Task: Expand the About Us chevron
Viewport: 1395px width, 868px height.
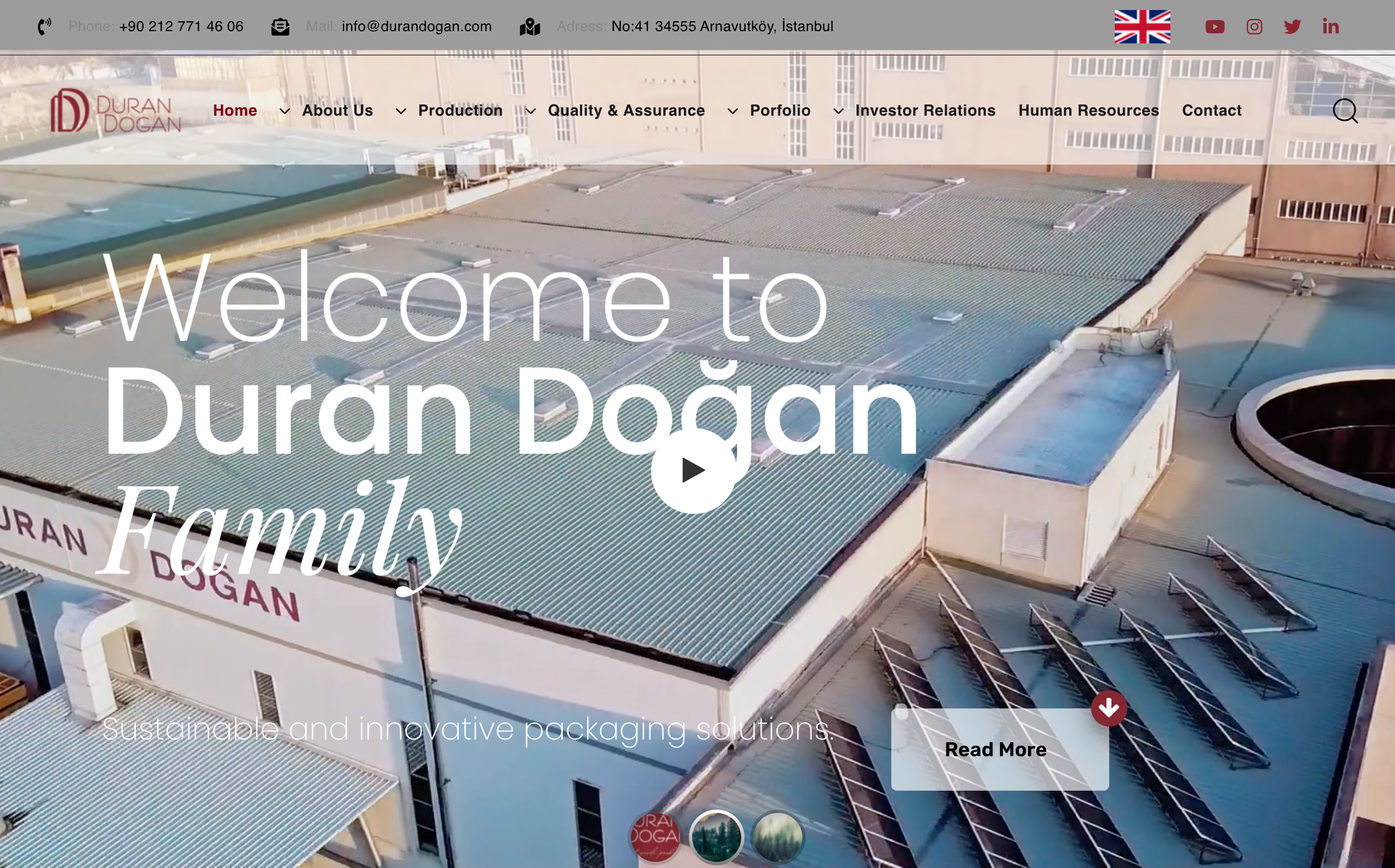Action: (285, 111)
